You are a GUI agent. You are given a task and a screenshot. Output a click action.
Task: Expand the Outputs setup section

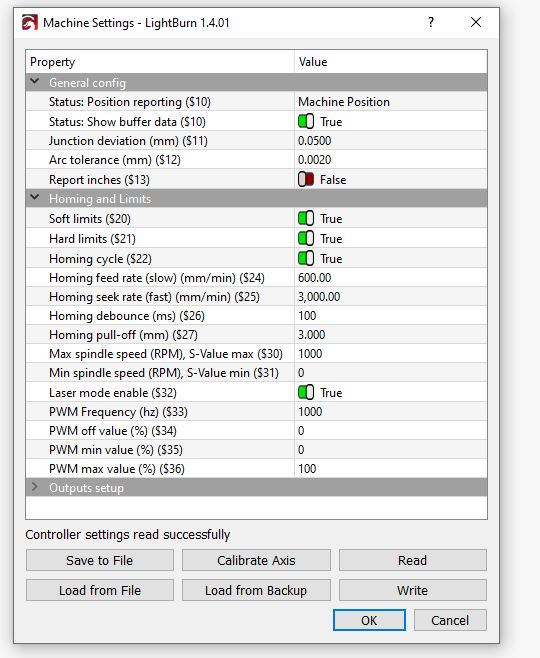pos(35,487)
